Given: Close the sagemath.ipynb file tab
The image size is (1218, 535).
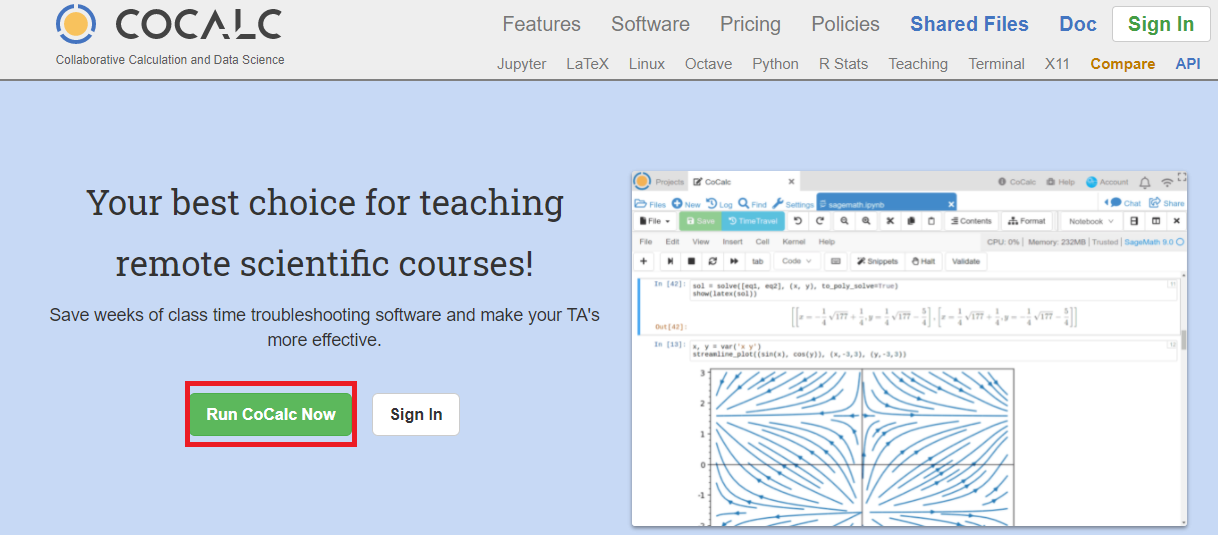Looking at the screenshot, I should (x=951, y=204).
